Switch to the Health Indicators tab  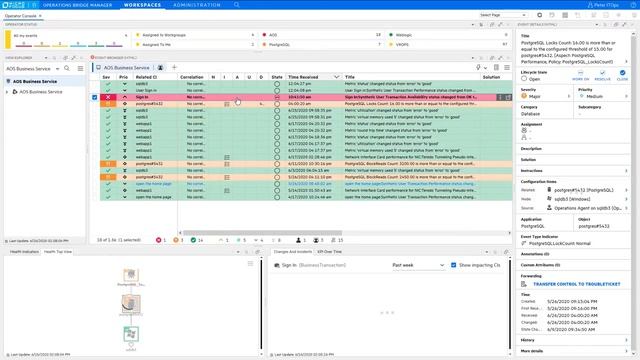(x=24, y=252)
